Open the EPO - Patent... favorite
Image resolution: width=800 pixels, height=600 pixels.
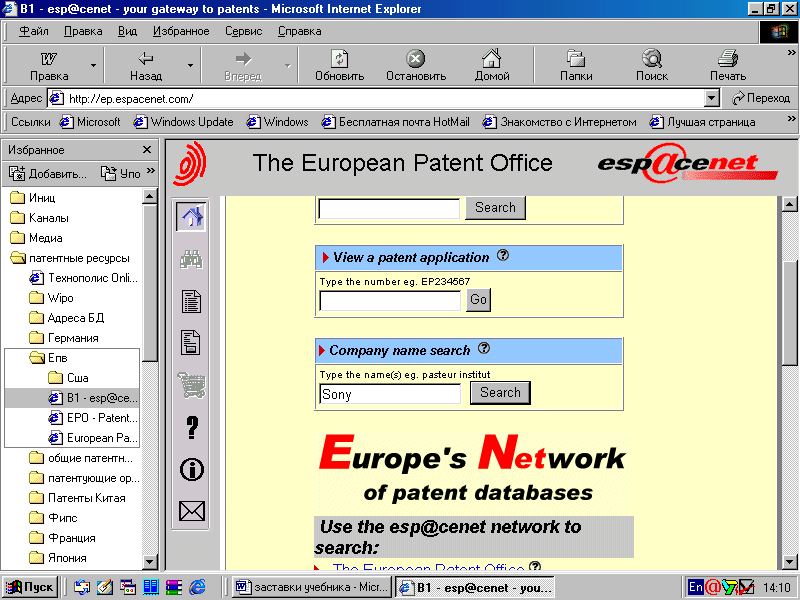[x=93, y=418]
